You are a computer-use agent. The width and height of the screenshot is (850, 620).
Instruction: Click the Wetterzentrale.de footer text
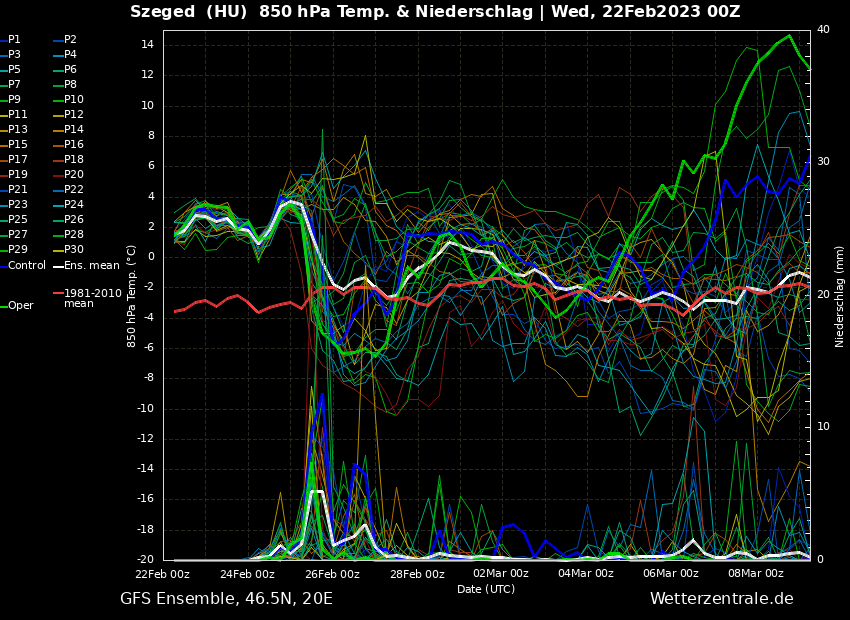pos(721,599)
